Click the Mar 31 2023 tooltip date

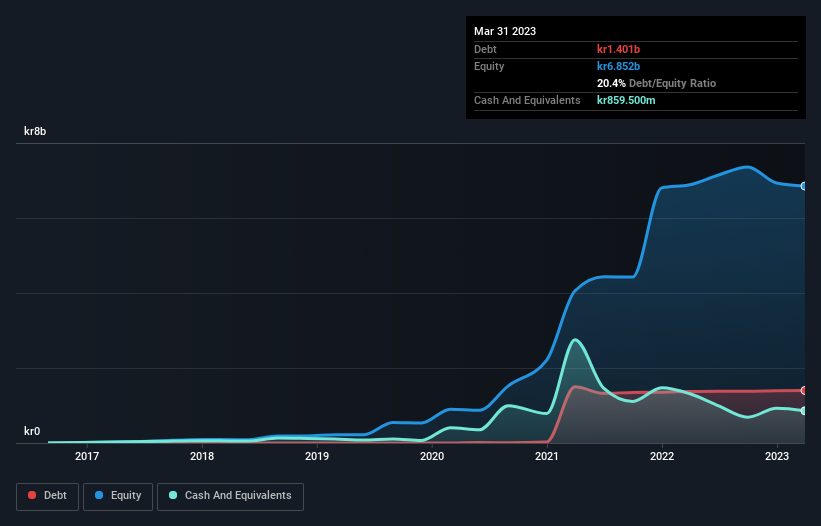pyautogui.click(x=505, y=31)
